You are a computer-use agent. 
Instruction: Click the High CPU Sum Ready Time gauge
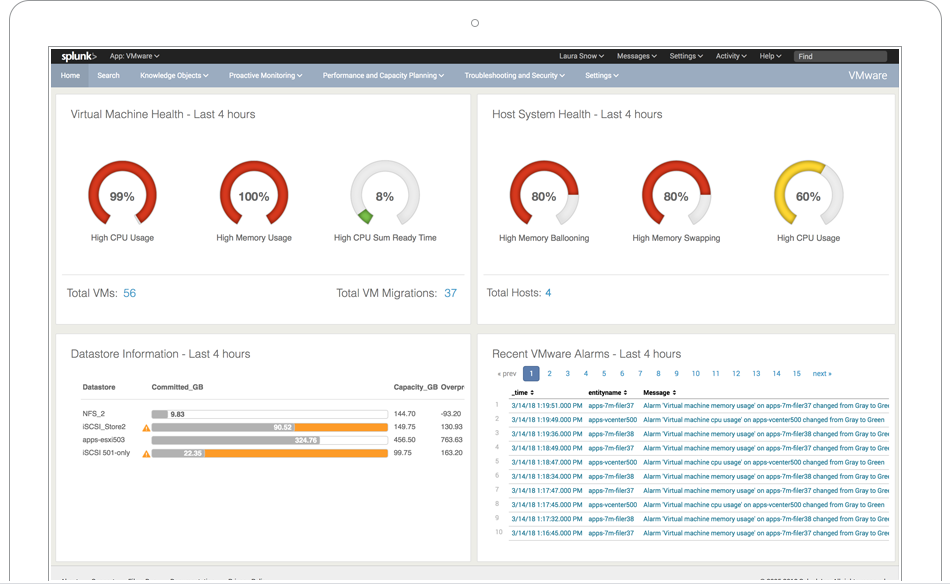[x=385, y=193]
